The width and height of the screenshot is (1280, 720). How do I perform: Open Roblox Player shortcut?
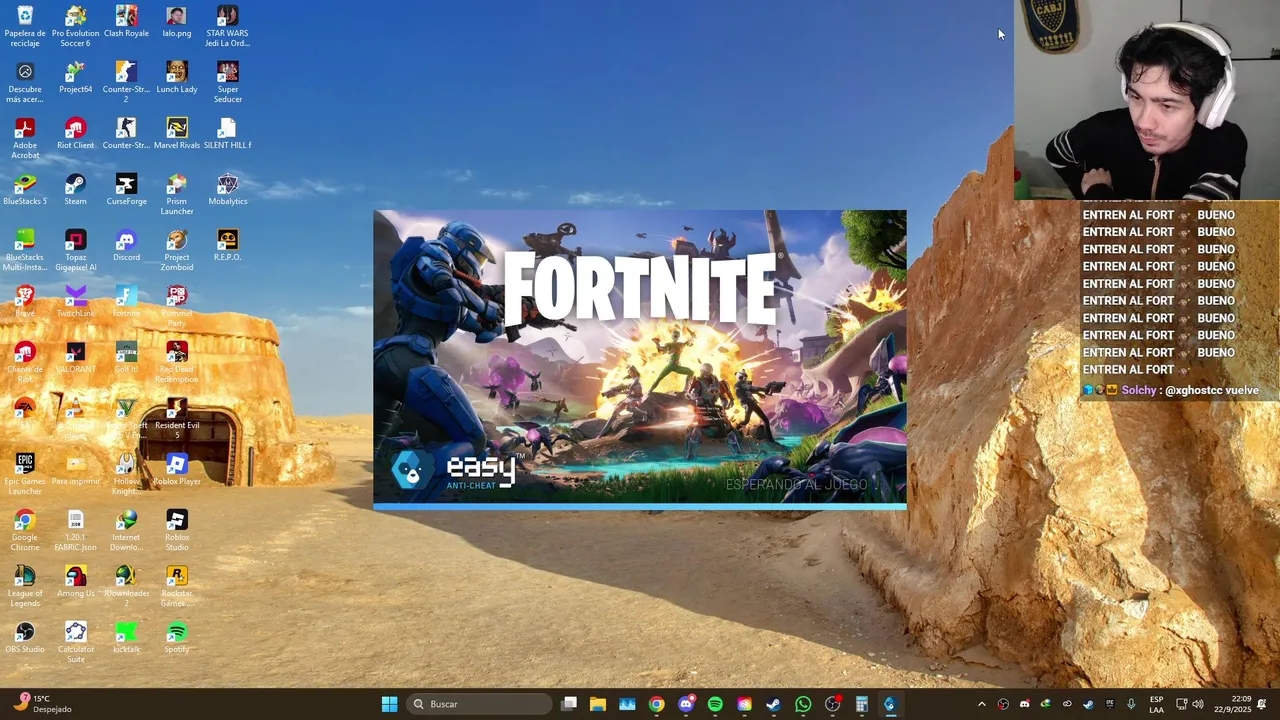[177, 470]
